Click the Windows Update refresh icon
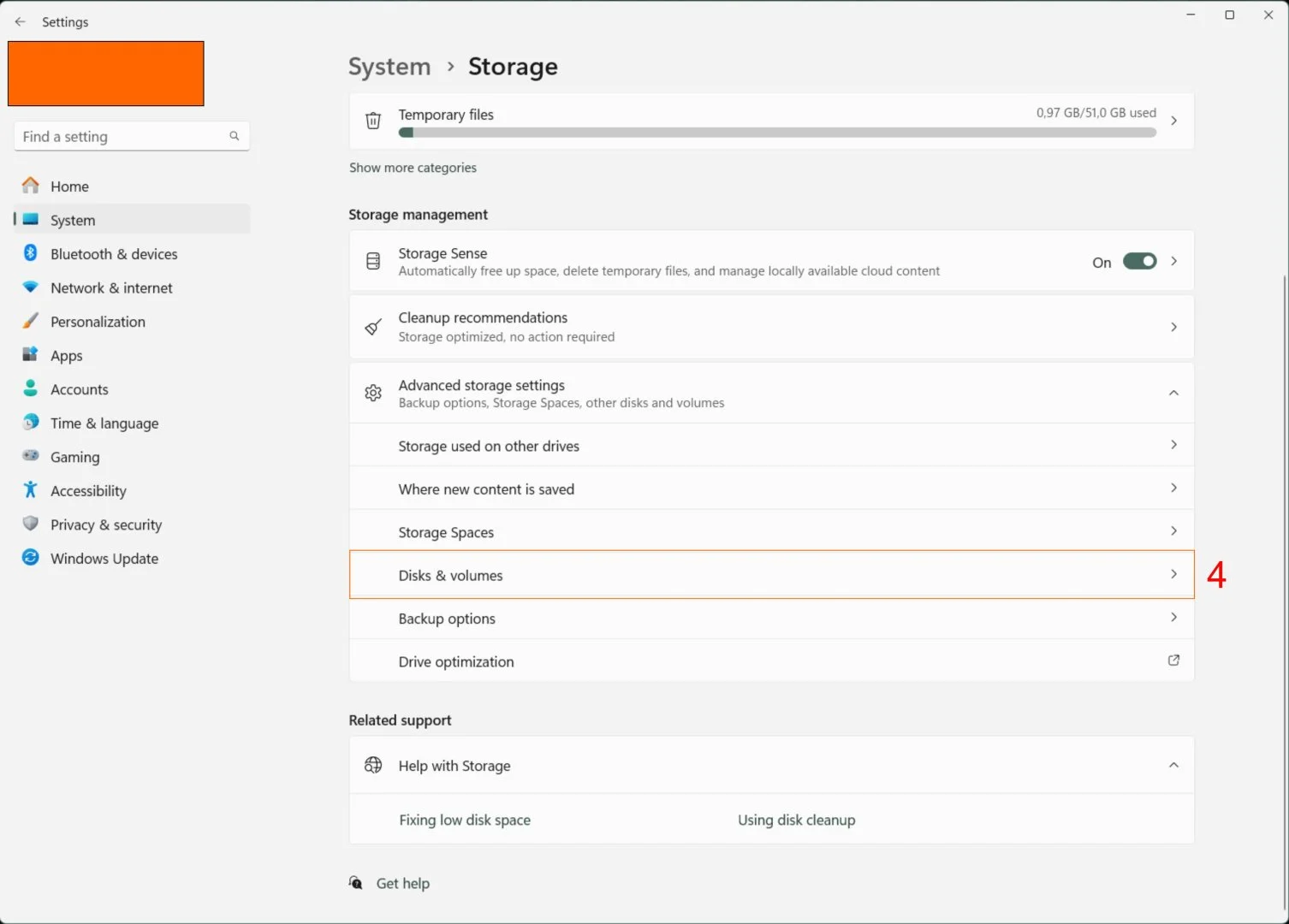The image size is (1289, 924). (31, 557)
